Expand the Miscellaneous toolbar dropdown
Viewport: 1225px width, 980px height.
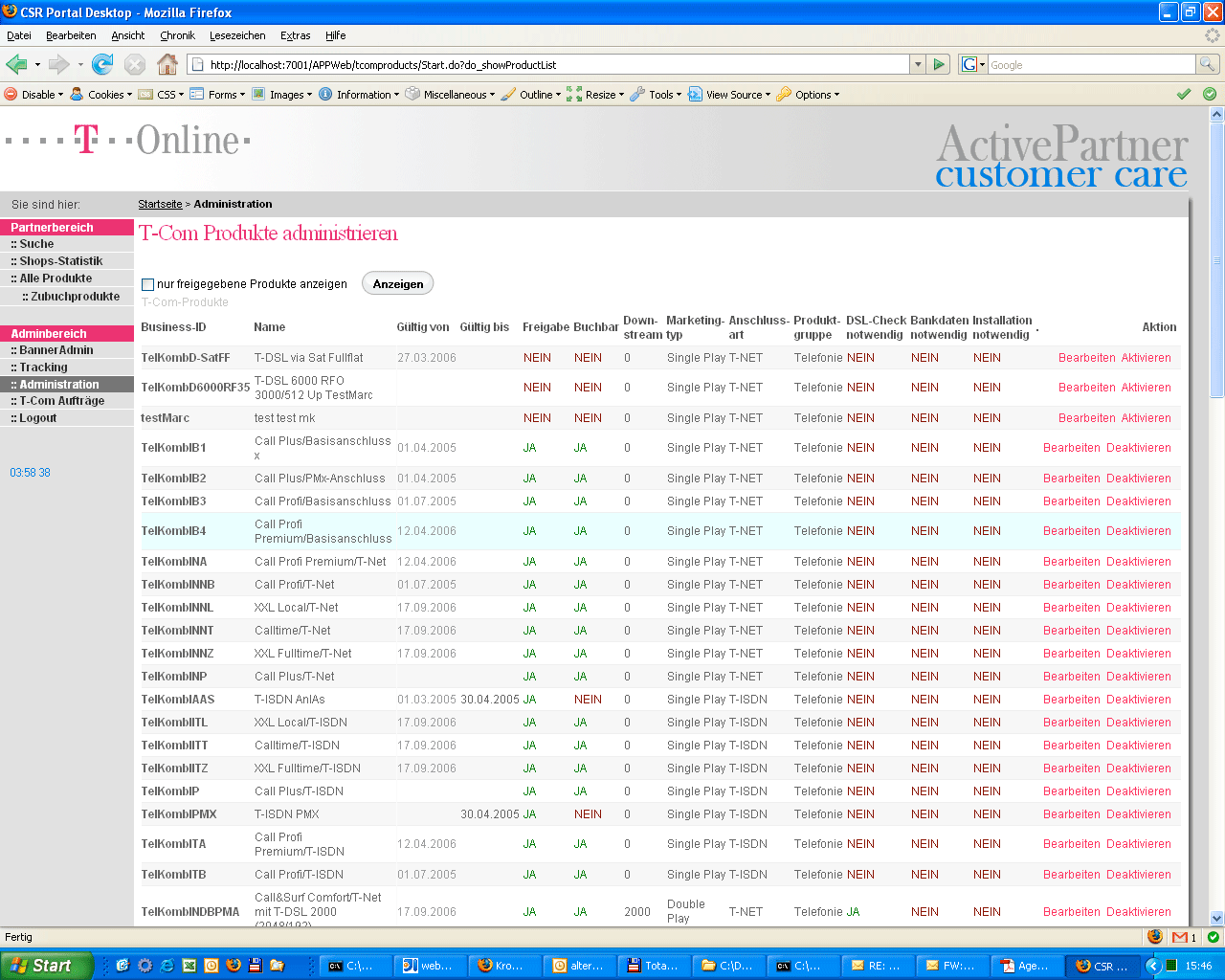click(450, 95)
